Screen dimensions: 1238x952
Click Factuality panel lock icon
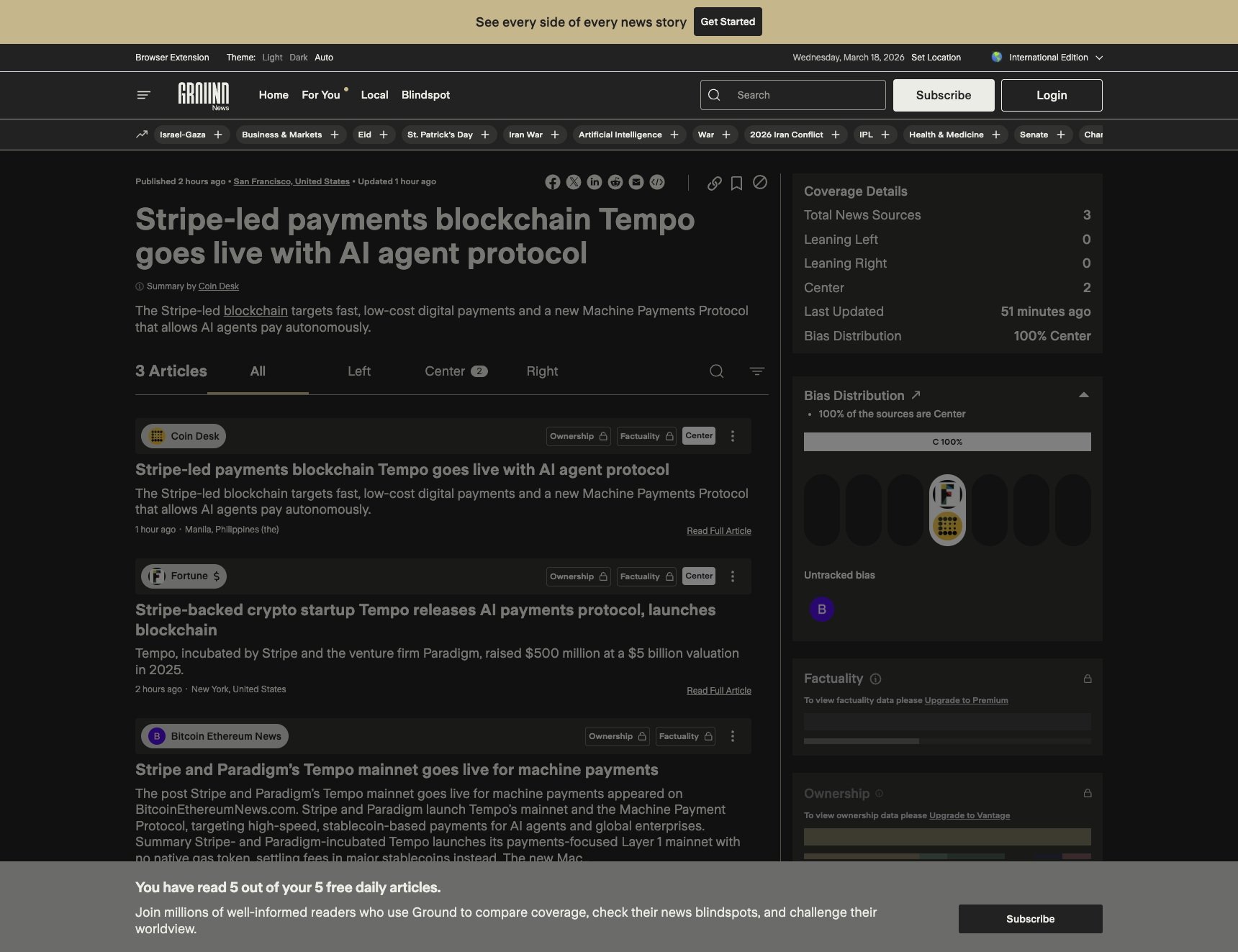click(1088, 679)
